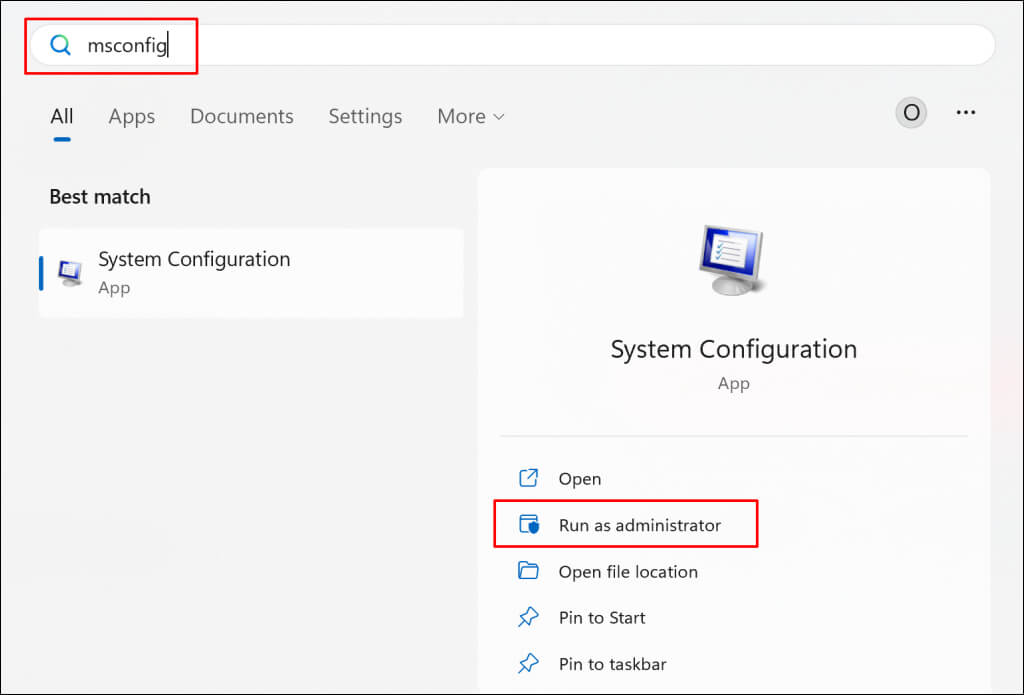Click the Open file location folder icon
This screenshot has width=1024, height=695.
pyautogui.click(x=528, y=571)
